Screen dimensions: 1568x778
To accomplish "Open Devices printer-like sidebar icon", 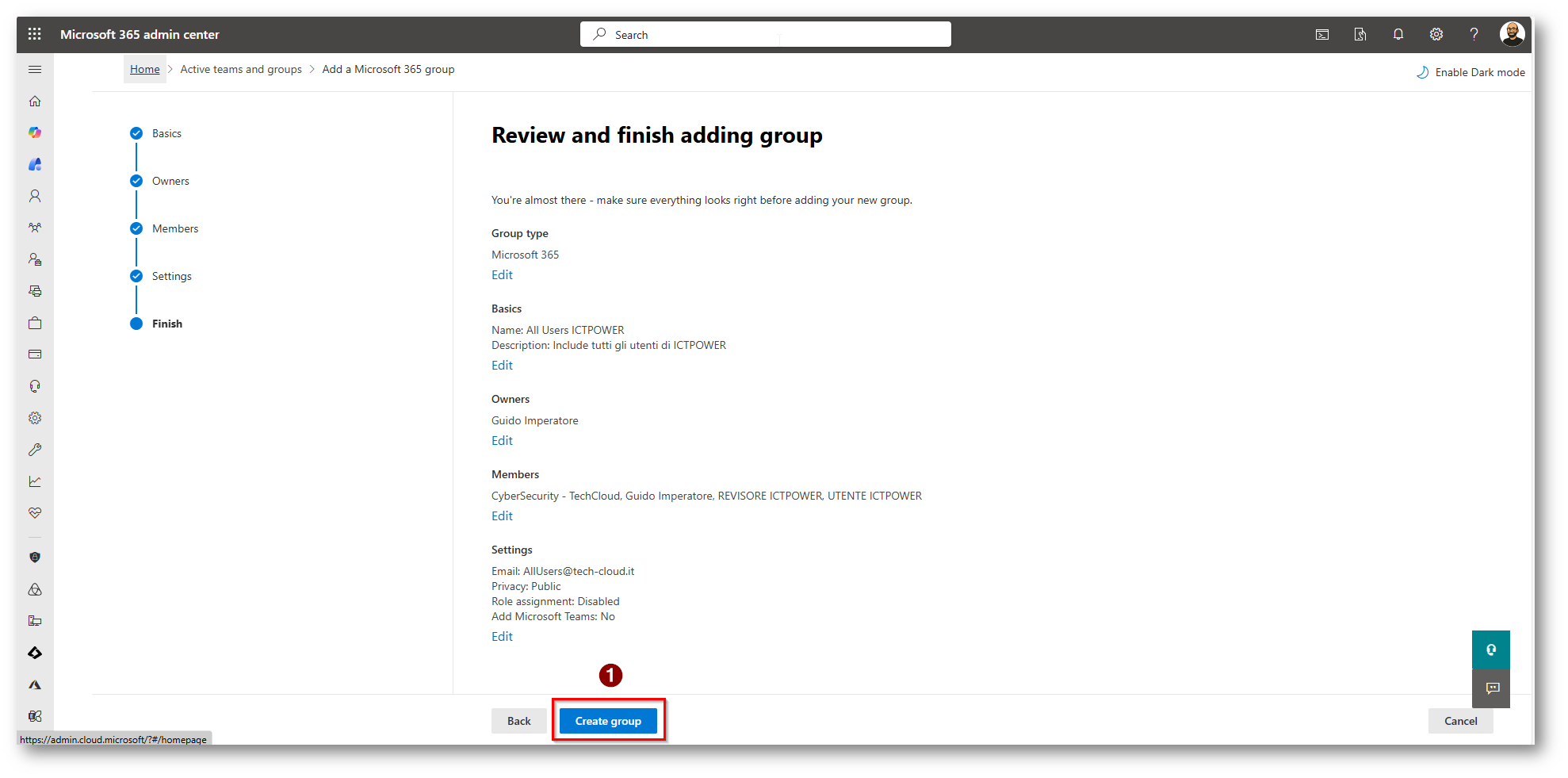I will 35,291.
